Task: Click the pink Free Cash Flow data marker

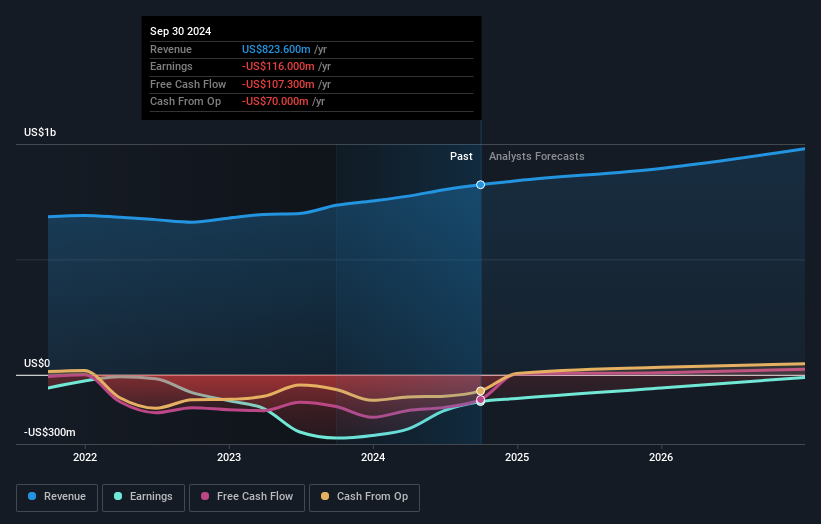Action: 481,399
